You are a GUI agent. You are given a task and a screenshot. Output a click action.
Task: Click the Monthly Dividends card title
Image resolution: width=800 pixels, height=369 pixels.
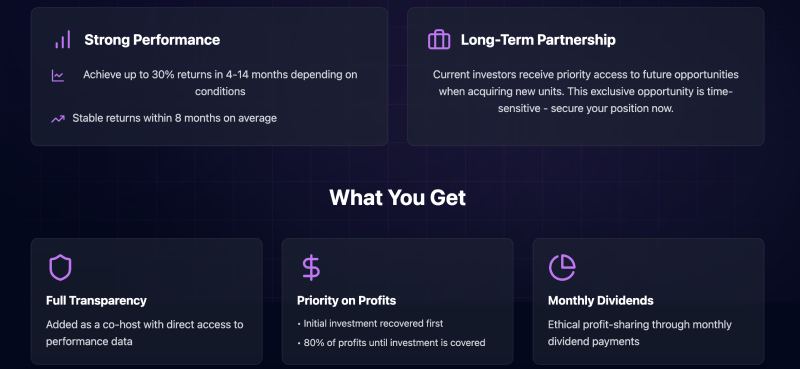[601, 301]
